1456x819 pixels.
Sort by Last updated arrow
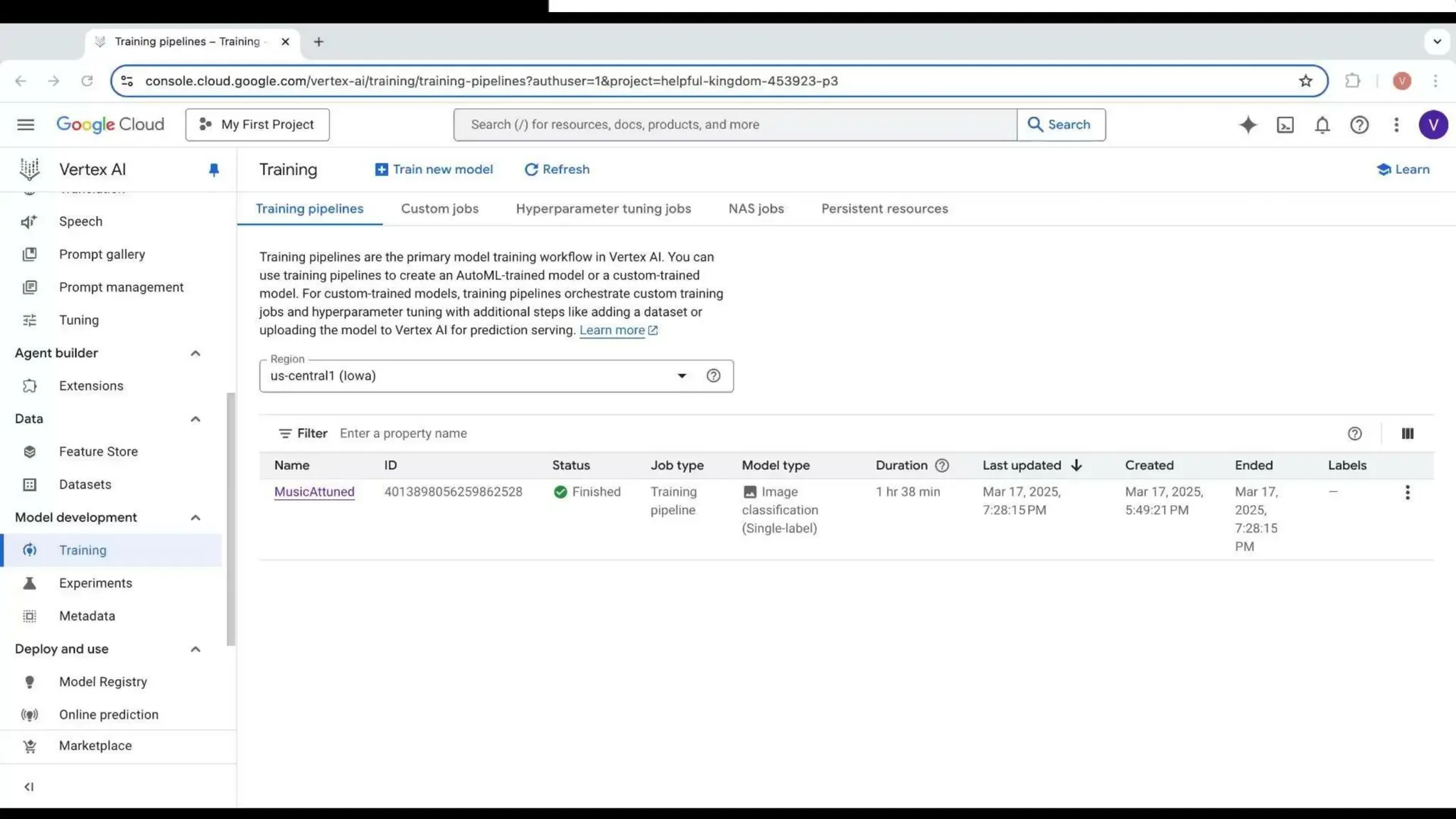1076,465
